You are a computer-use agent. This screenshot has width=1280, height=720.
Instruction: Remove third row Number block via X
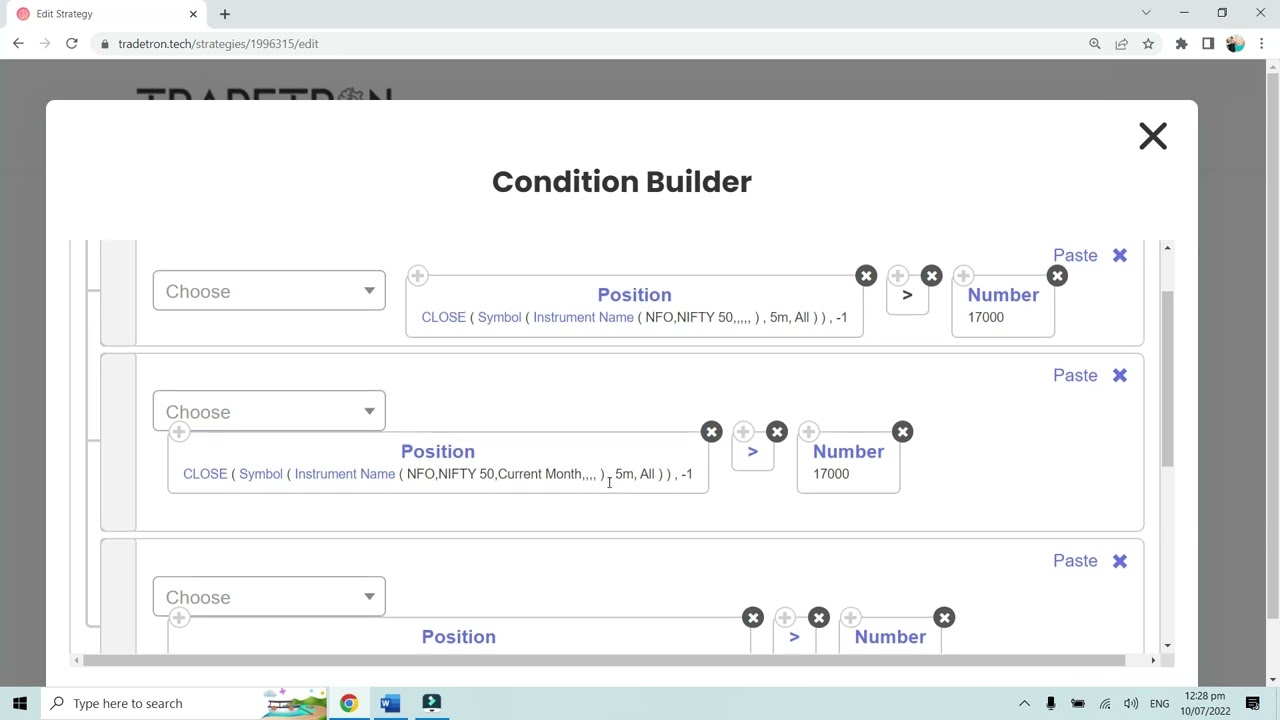point(944,618)
